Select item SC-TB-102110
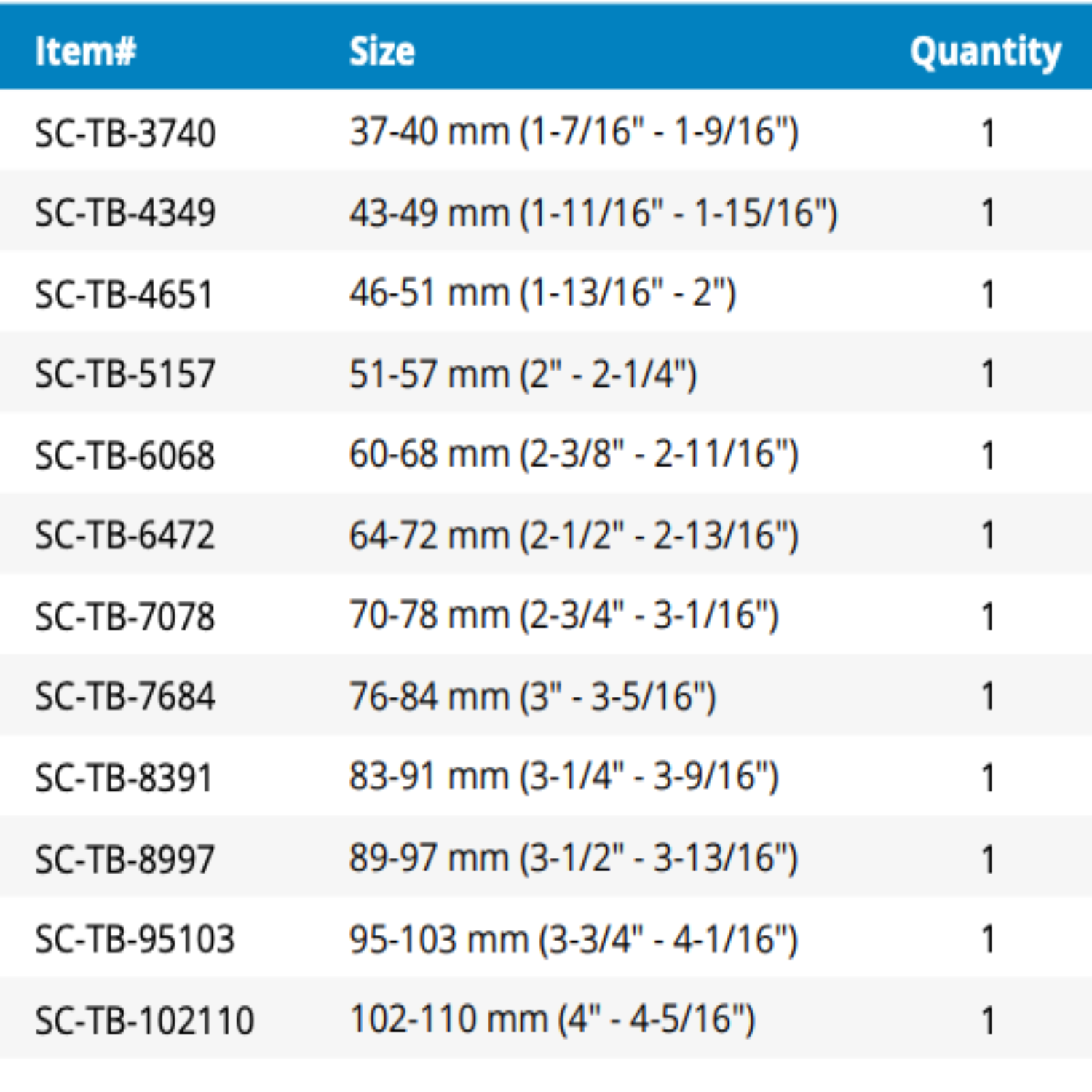 coord(145,1021)
